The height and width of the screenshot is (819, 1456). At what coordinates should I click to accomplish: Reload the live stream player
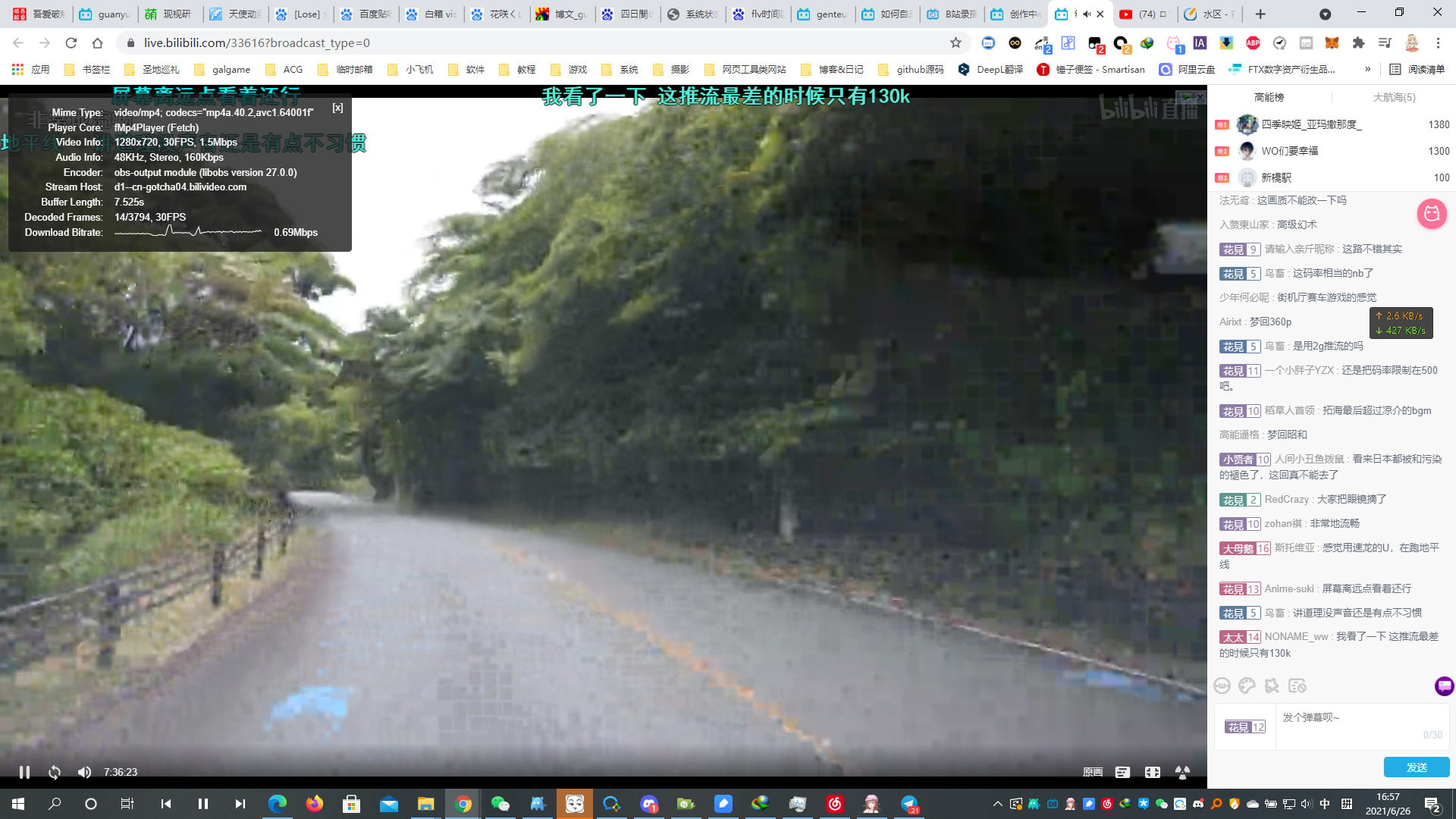point(55,772)
